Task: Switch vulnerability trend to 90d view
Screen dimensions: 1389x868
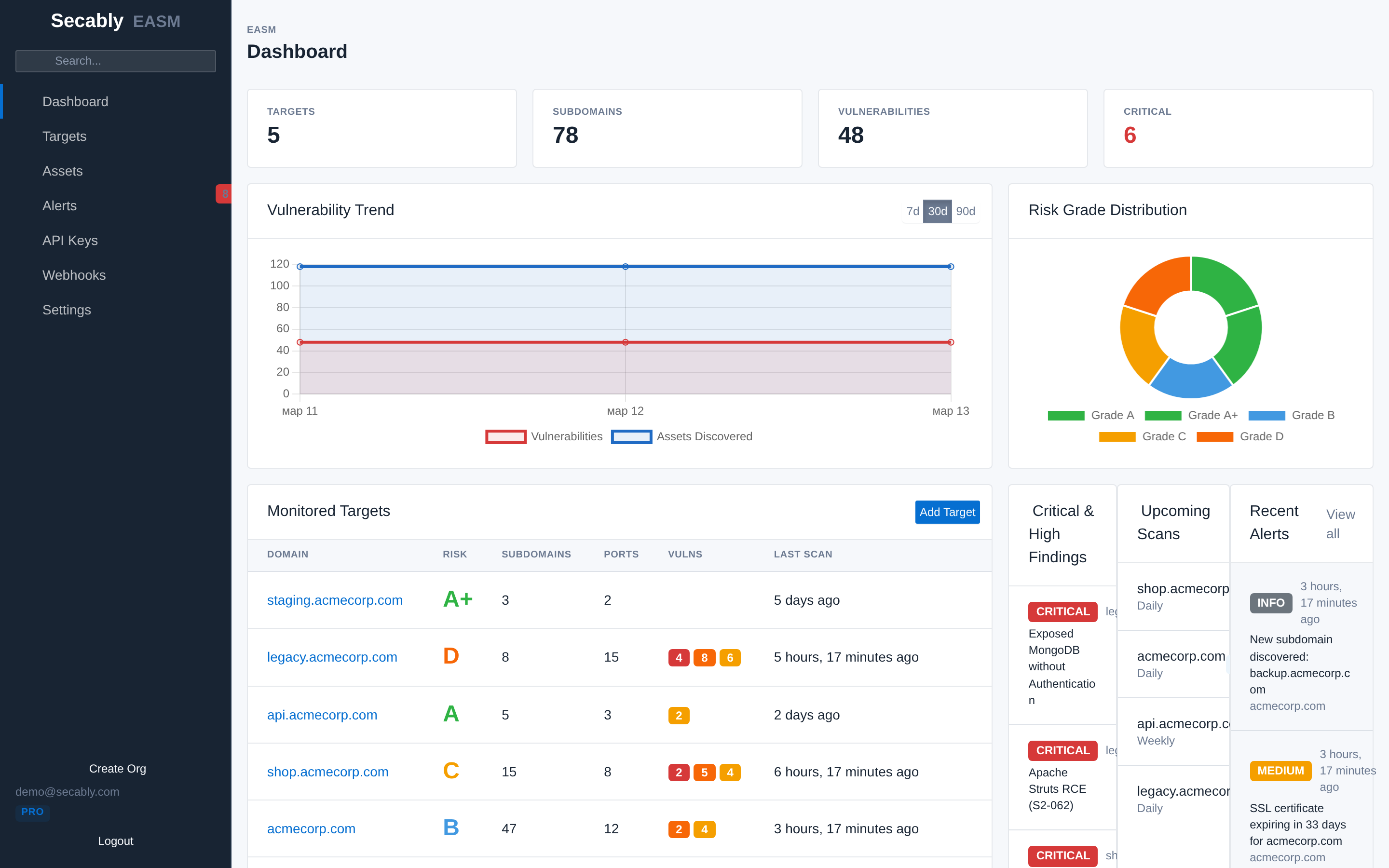Action: (966, 211)
